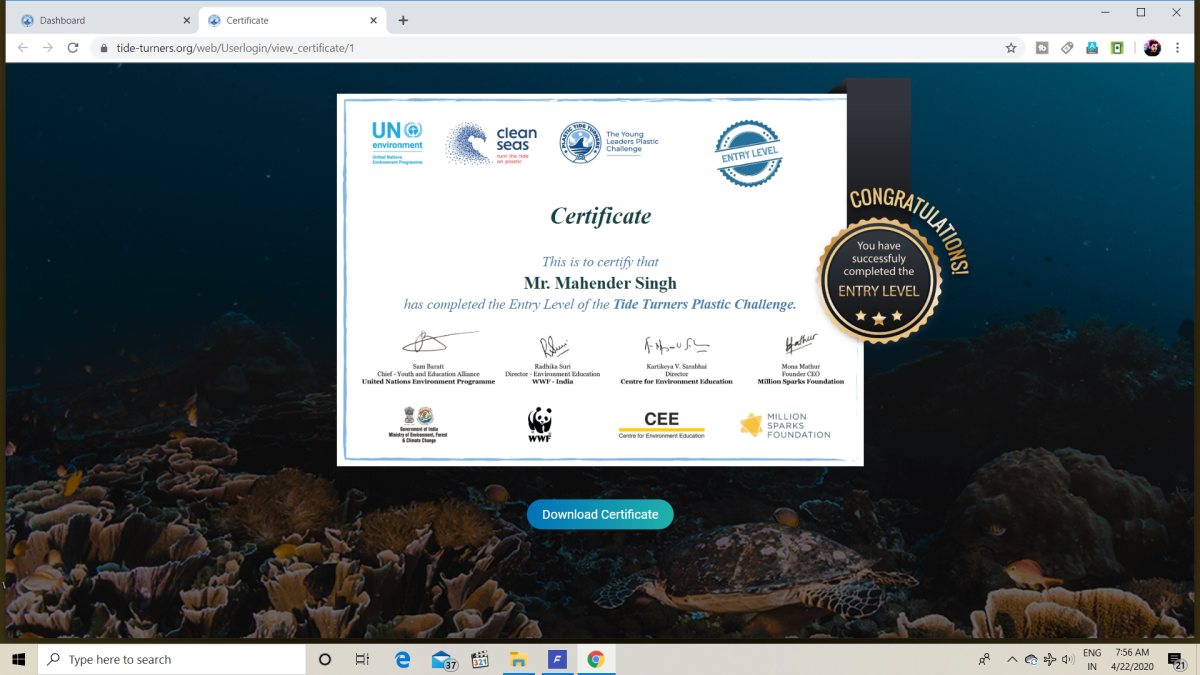Image resolution: width=1200 pixels, height=675 pixels.
Task: Open the Chrome profile avatar
Action: 1152,48
